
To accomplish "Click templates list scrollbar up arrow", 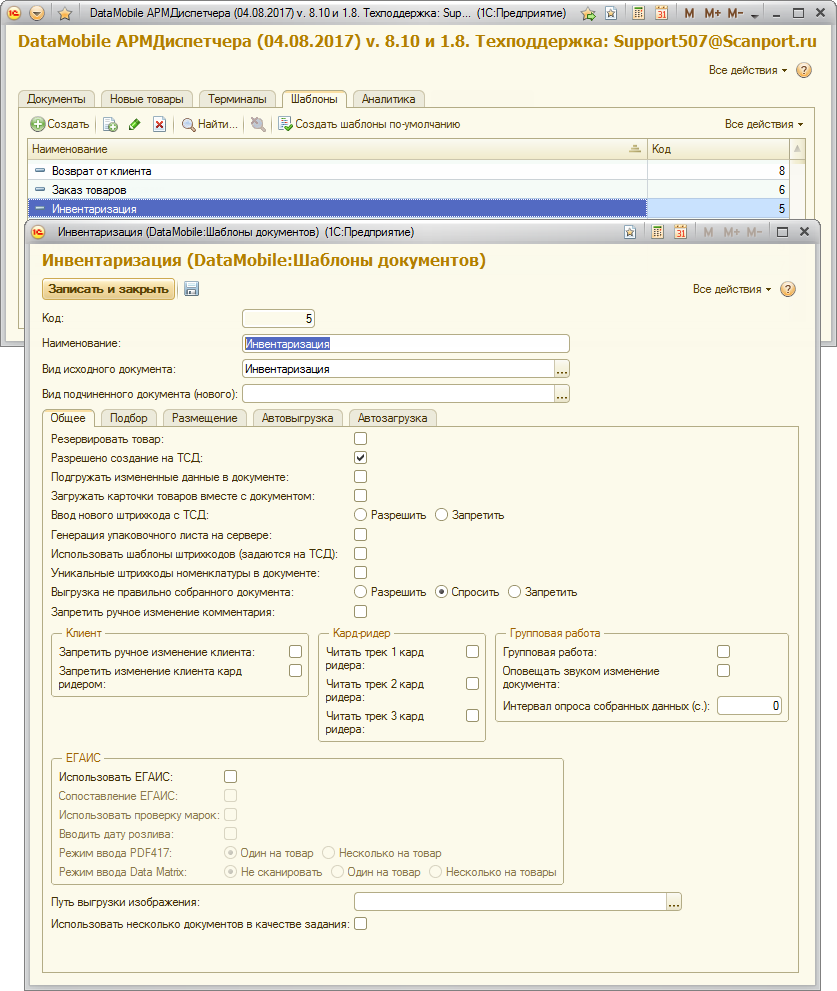I will click(797, 149).
